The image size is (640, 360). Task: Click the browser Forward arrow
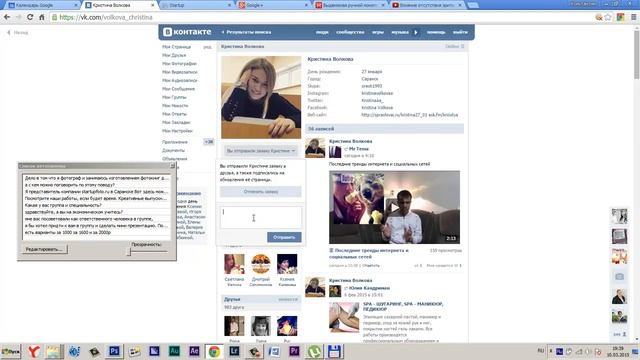(18, 17)
